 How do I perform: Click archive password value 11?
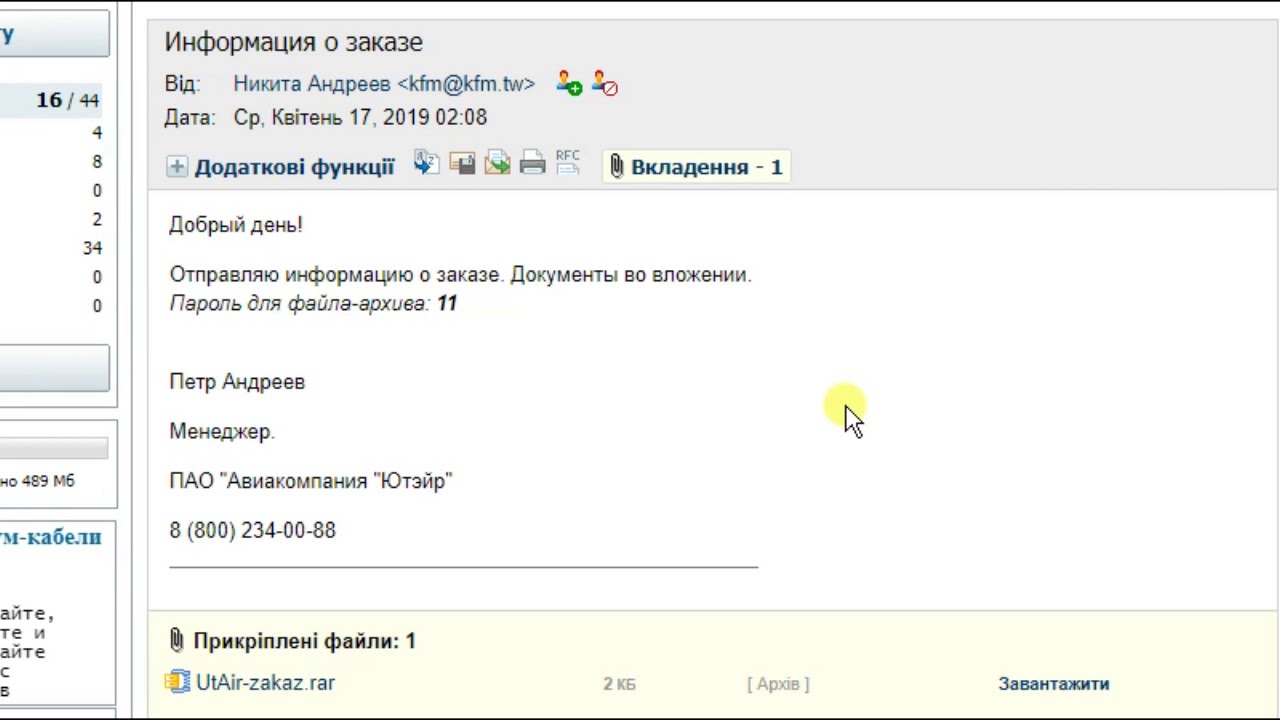[447, 303]
